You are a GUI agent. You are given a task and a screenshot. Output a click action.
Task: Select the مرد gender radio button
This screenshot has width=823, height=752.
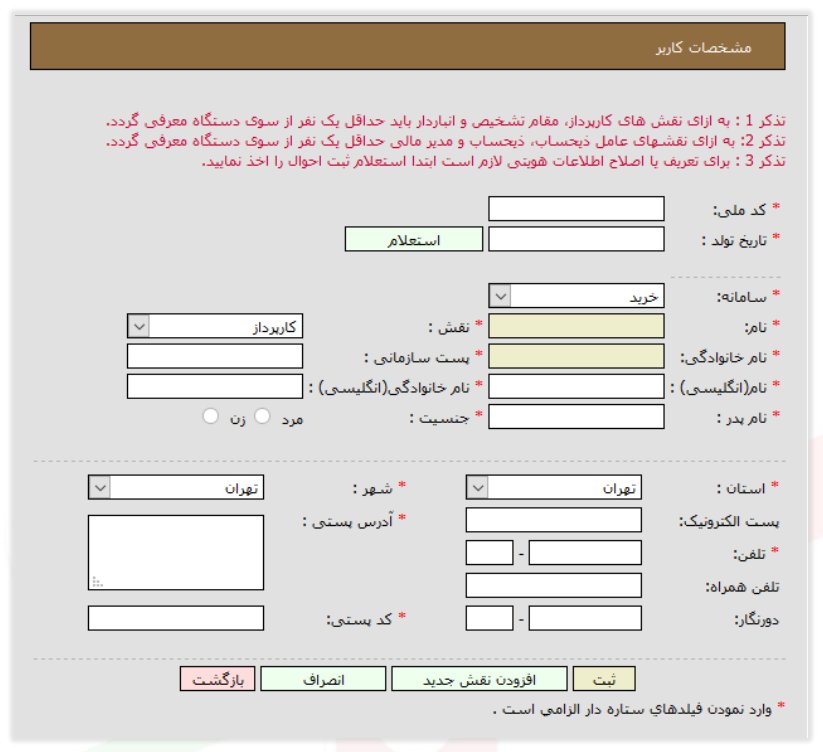pos(262,416)
